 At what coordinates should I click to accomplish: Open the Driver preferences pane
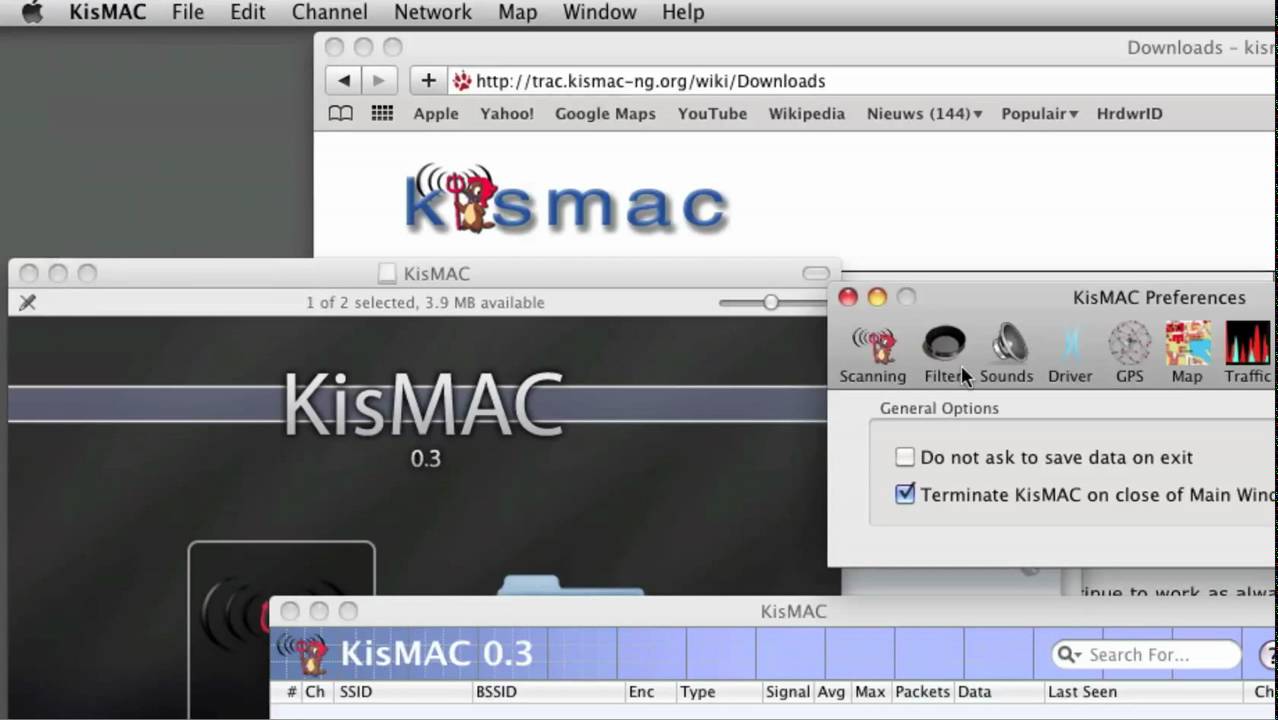tap(1070, 354)
